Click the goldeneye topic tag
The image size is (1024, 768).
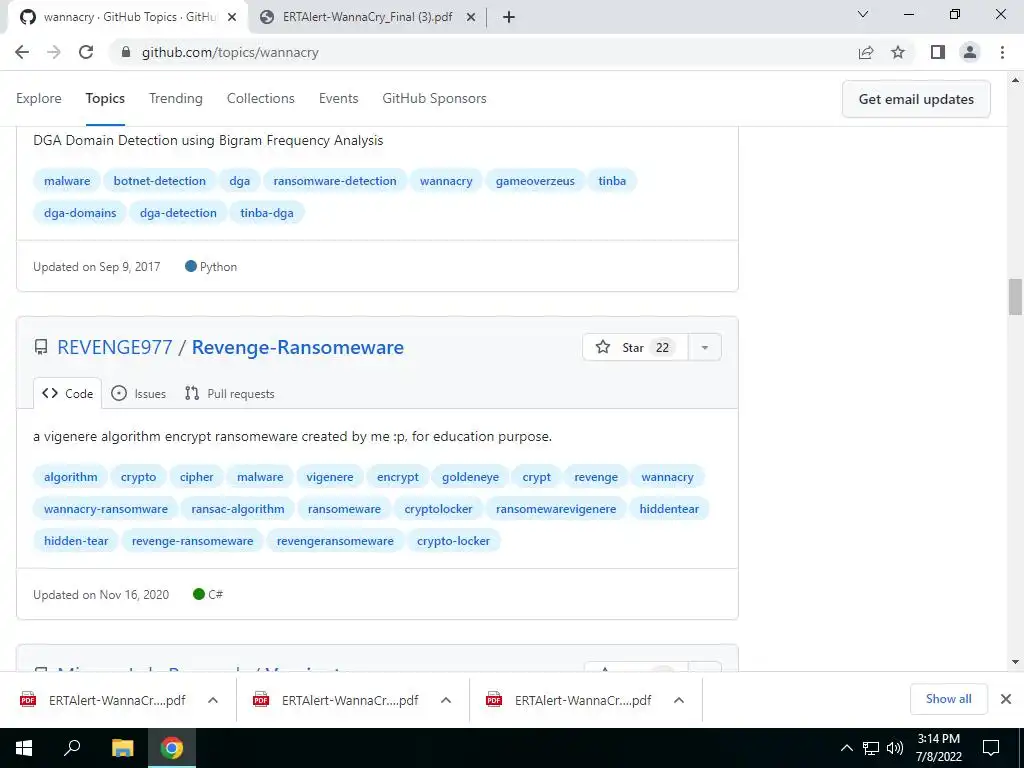(470, 477)
